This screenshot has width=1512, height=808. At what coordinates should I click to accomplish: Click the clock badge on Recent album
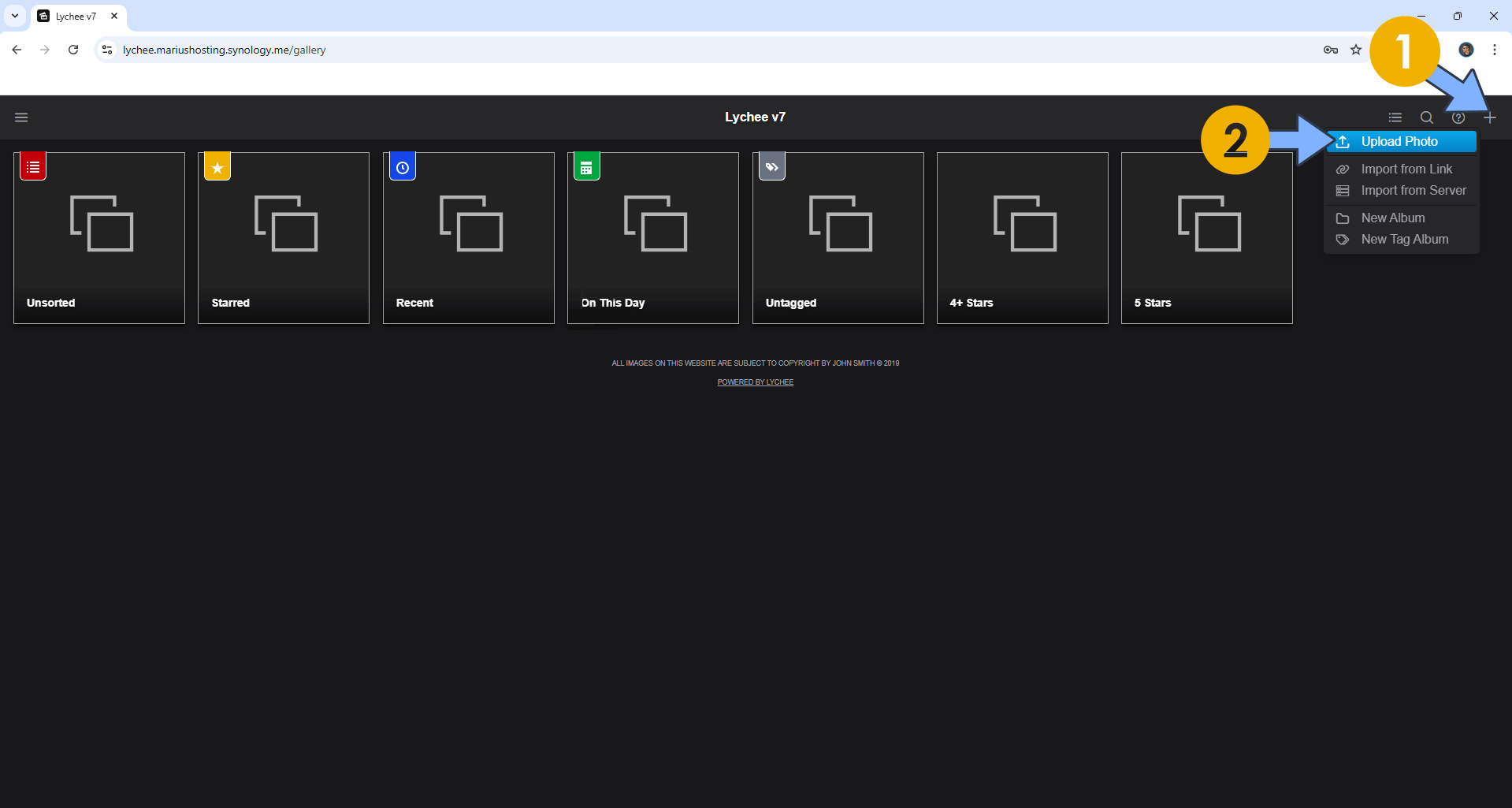click(x=402, y=166)
